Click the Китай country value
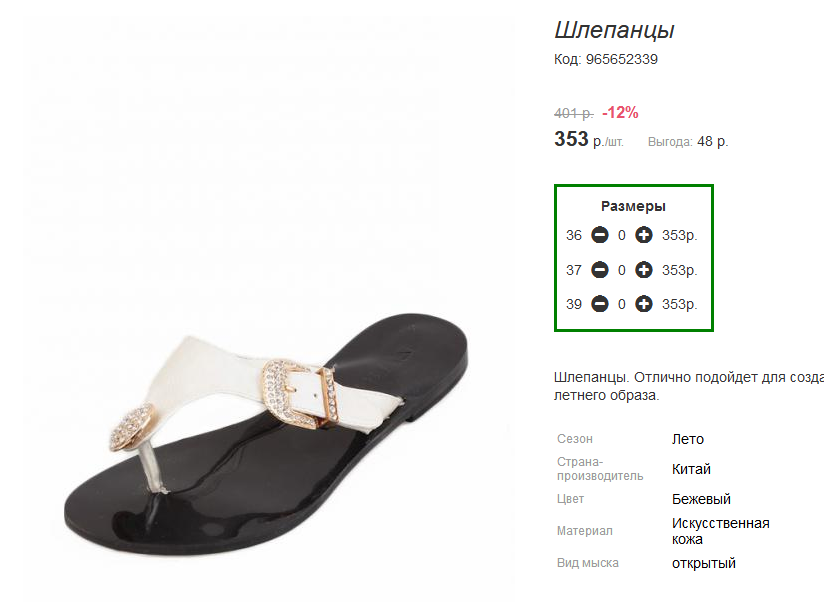The image size is (824, 602). [691, 469]
